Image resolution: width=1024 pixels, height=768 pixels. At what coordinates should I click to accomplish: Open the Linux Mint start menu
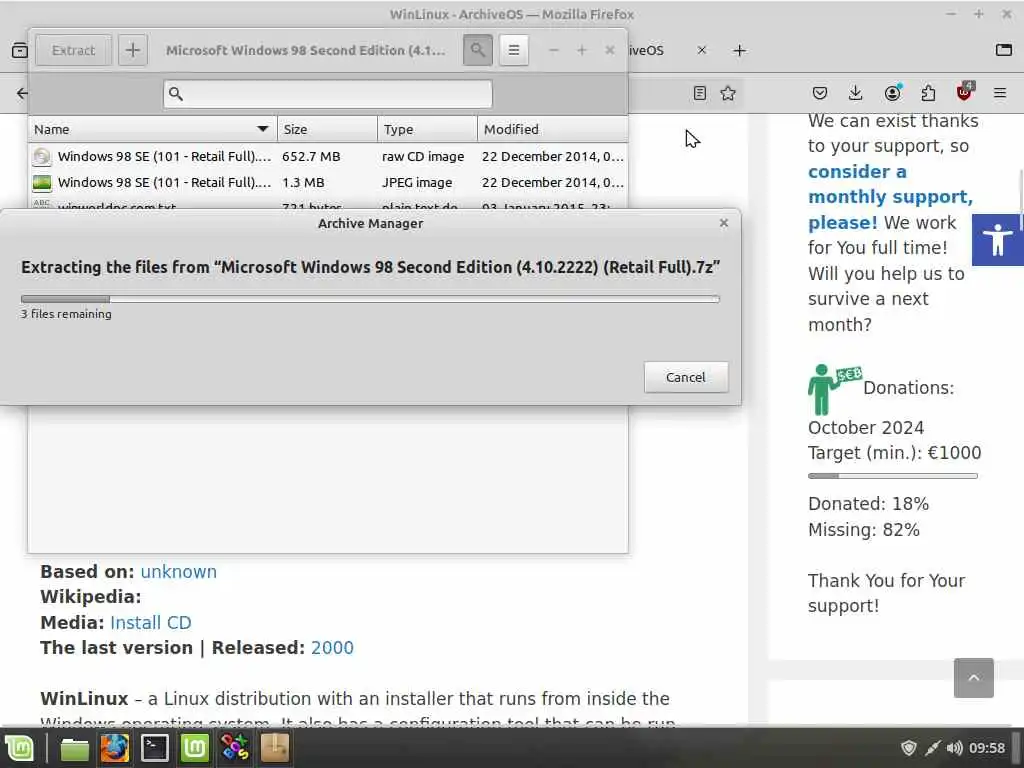20,748
